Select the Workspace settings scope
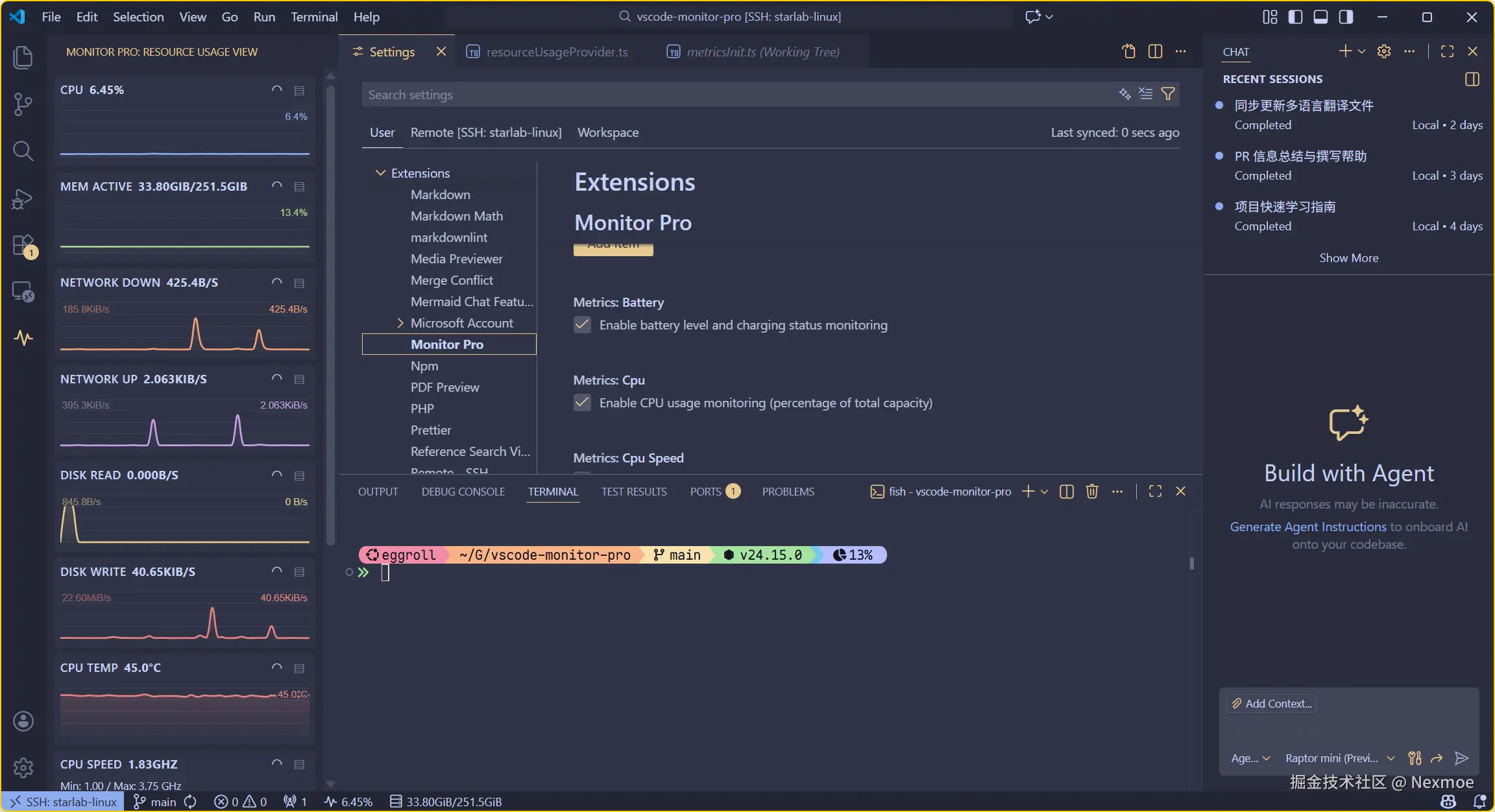The height and width of the screenshot is (812, 1495). [608, 132]
